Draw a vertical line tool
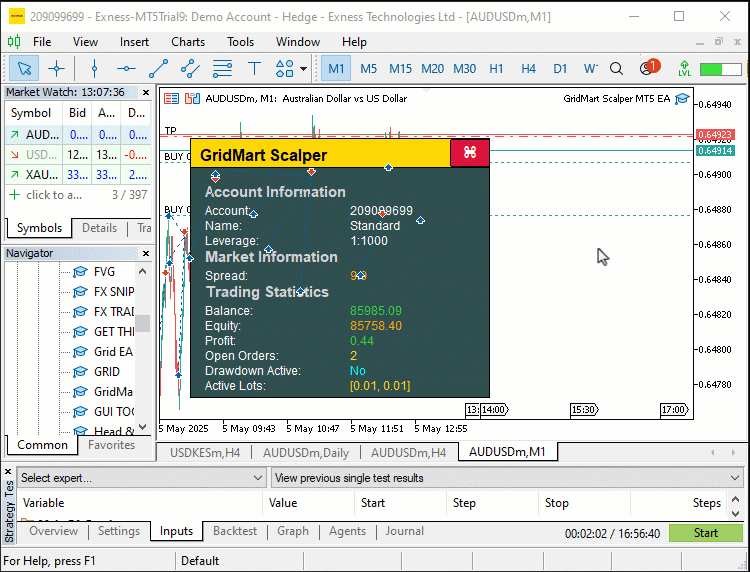 (x=94, y=69)
